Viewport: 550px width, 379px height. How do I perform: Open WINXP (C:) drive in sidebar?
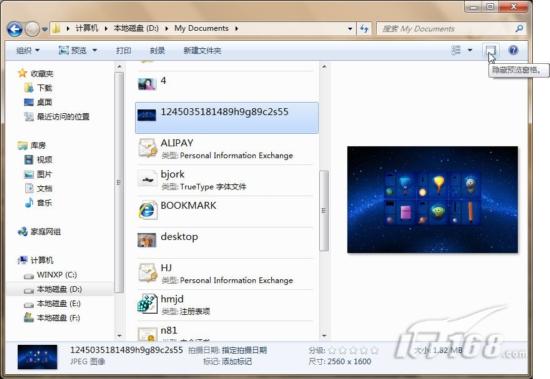coord(56,275)
